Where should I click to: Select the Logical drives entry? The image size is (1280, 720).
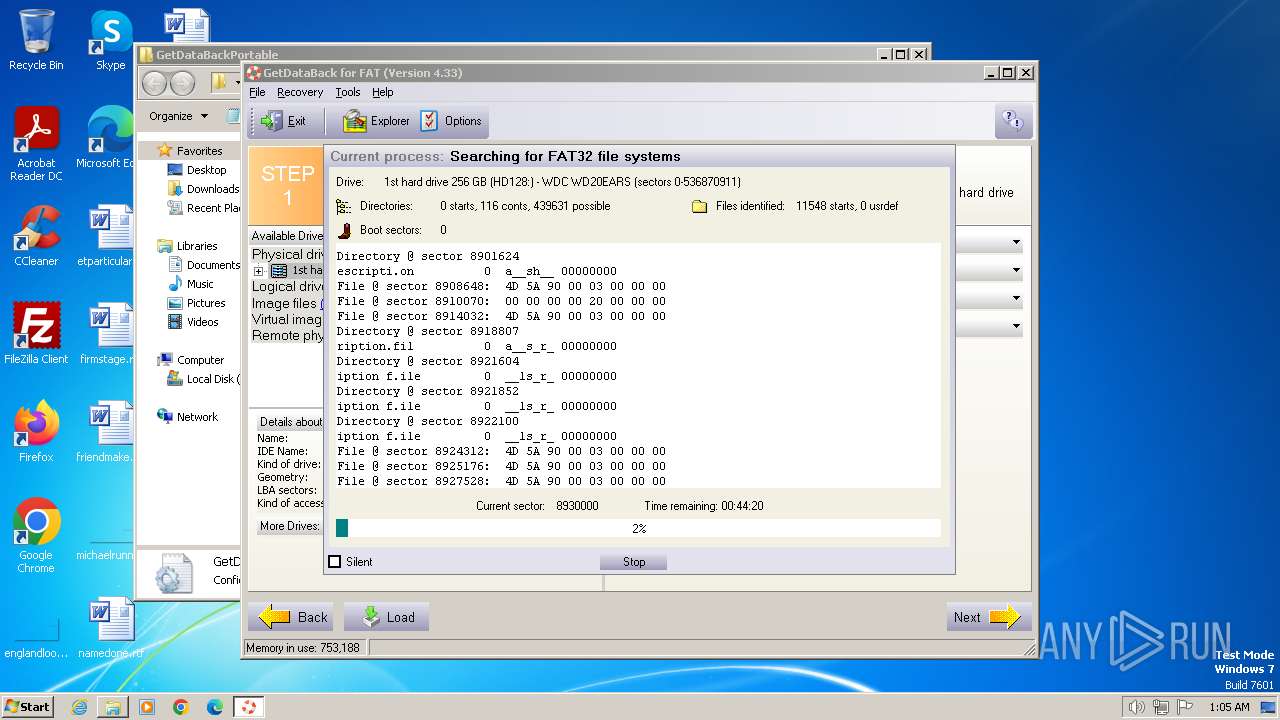pyautogui.click(x=288, y=286)
